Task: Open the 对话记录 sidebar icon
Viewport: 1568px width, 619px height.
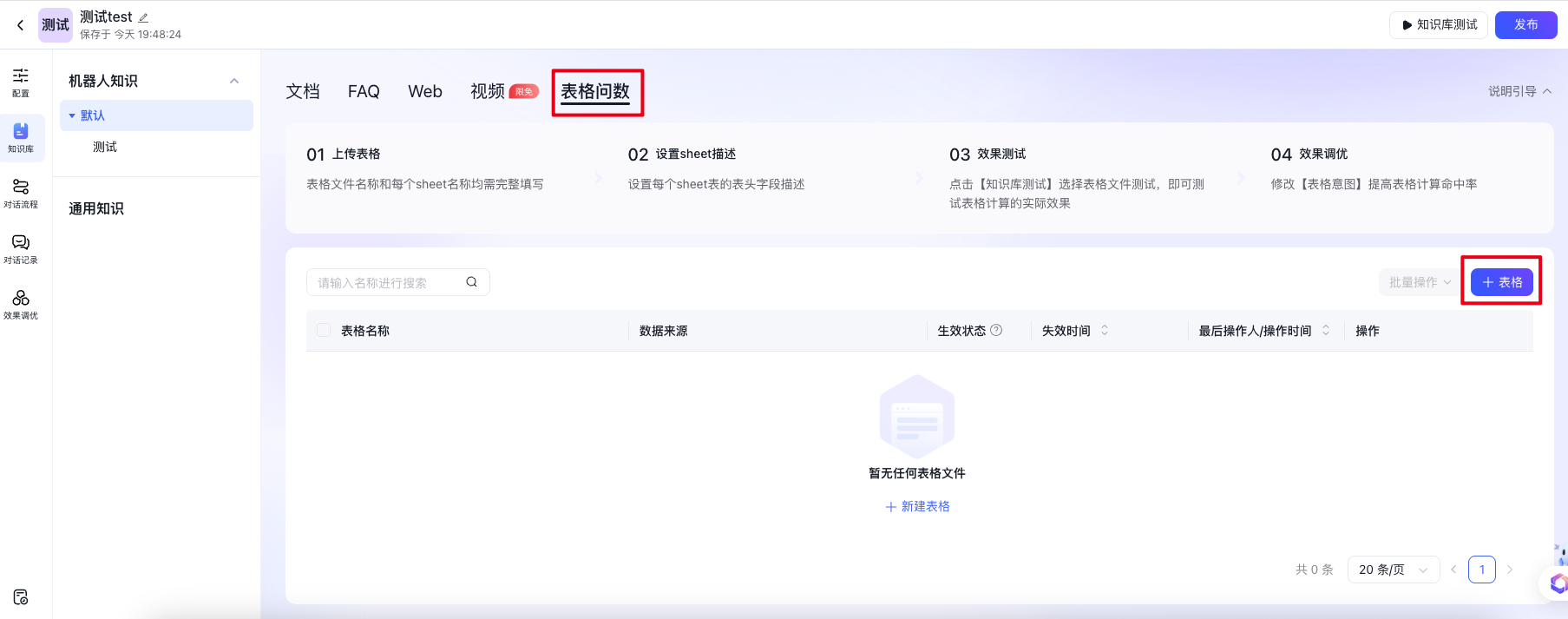Action: [x=21, y=248]
